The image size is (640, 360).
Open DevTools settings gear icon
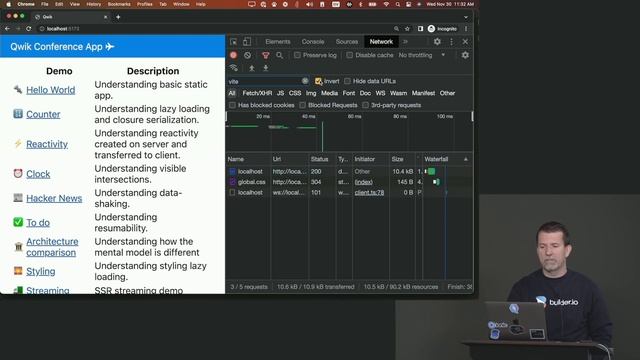pyautogui.click(x=437, y=42)
